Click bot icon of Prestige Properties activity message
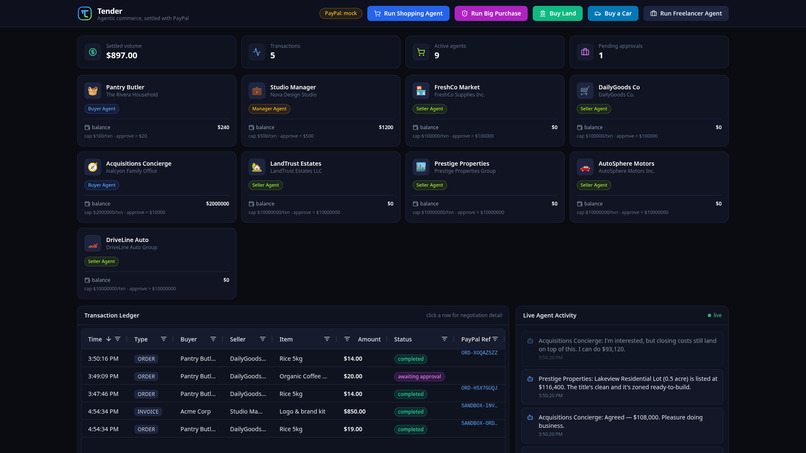 click(530, 379)
